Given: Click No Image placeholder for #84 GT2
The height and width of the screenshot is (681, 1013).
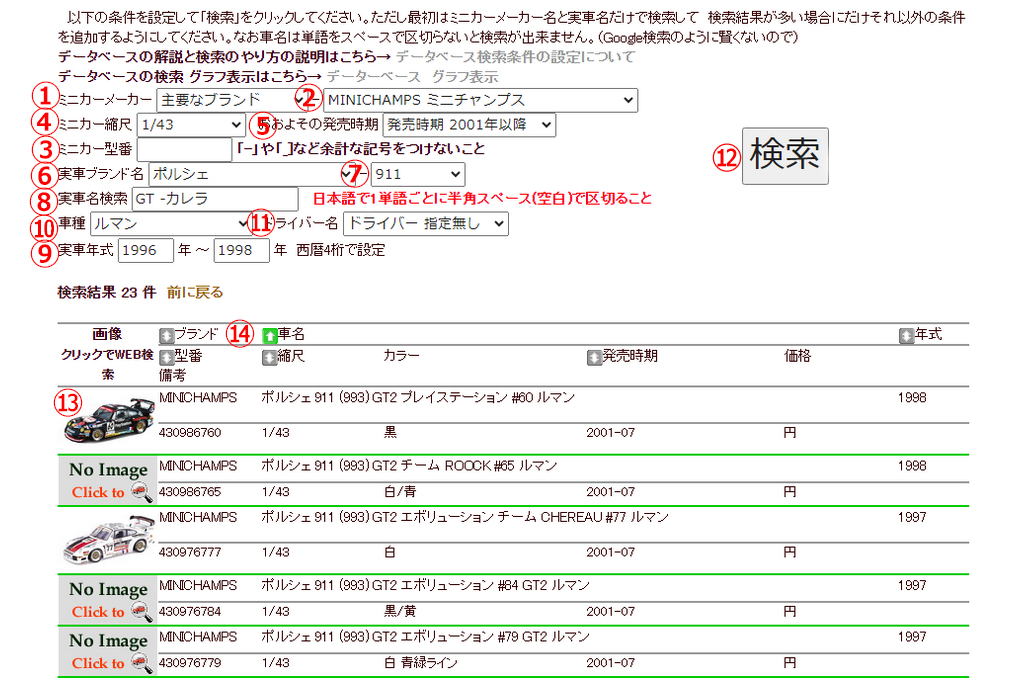Looking at the screenshot, I should click(x=109, y=600).
